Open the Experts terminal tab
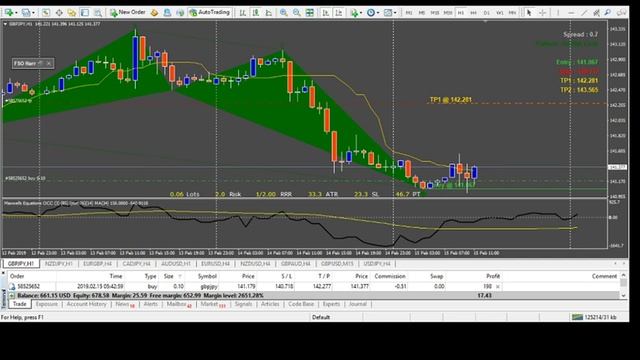The height and width of the screenshot is (360, 640). 331,304
